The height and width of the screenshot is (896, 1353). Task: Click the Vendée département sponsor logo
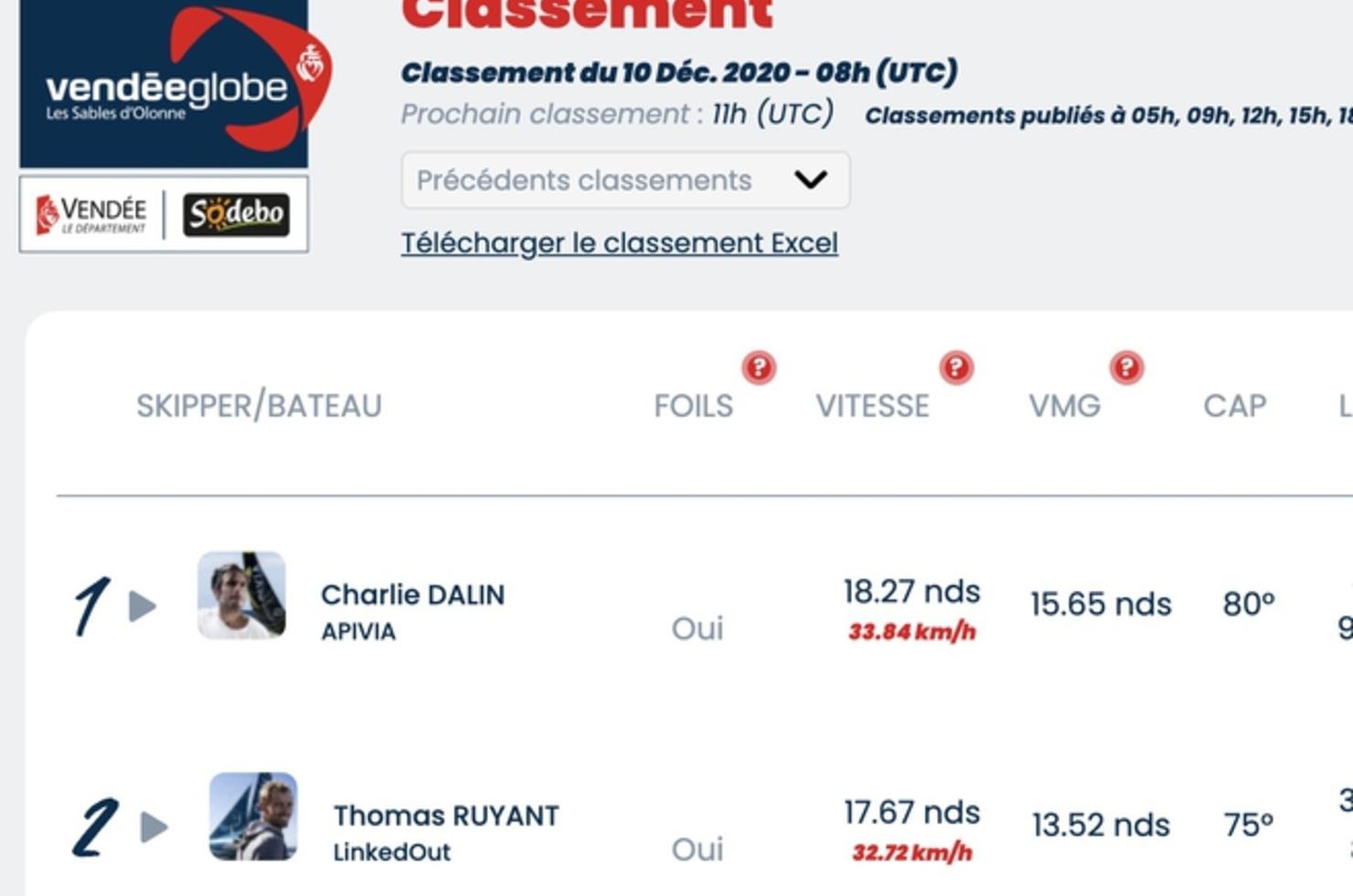tap(91, 215)
